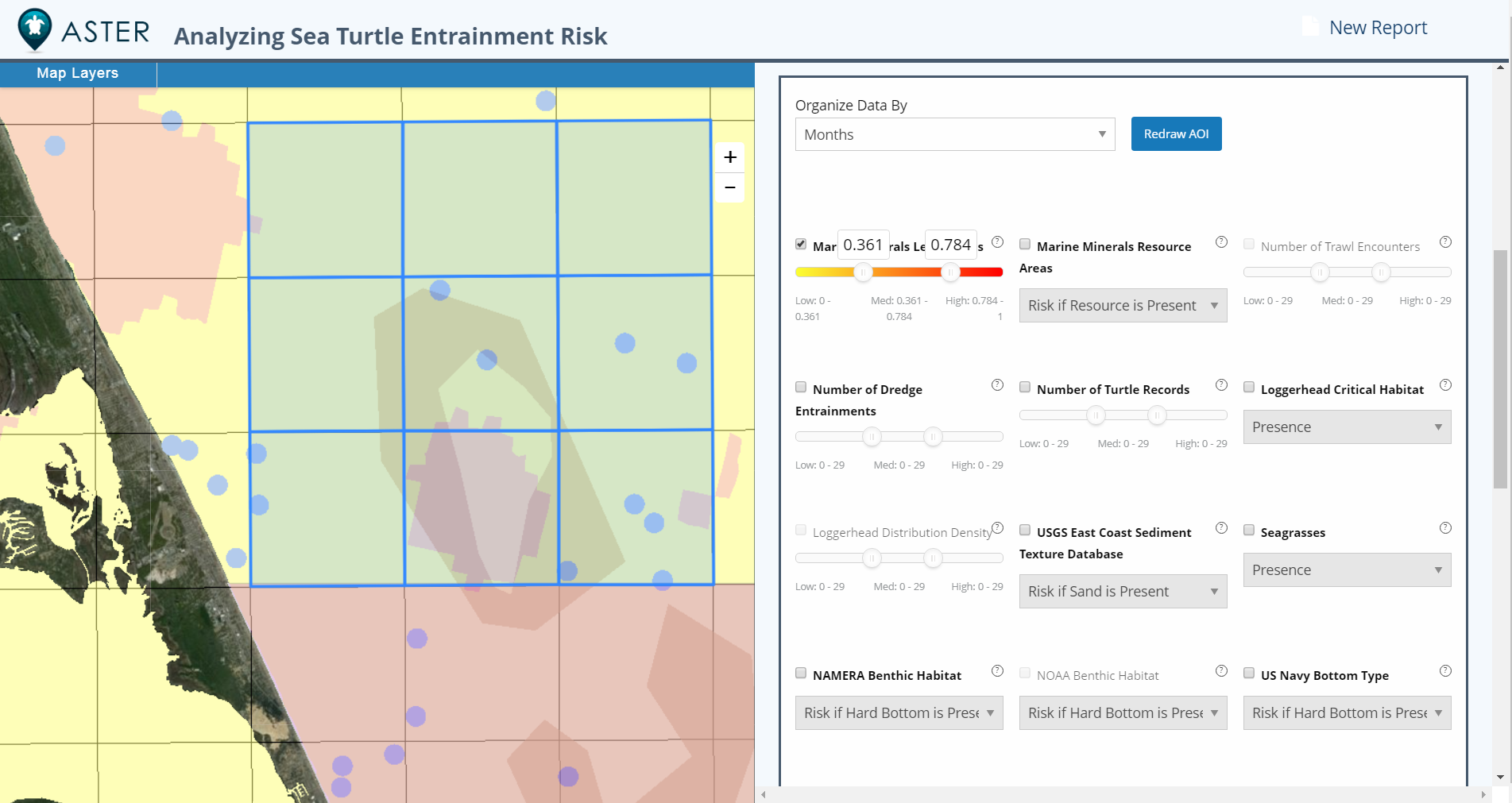The width and height of the screenshot is (1512, 803).
Task: Click the 0.784 threshold value box
Action: (x=950, y=245)
